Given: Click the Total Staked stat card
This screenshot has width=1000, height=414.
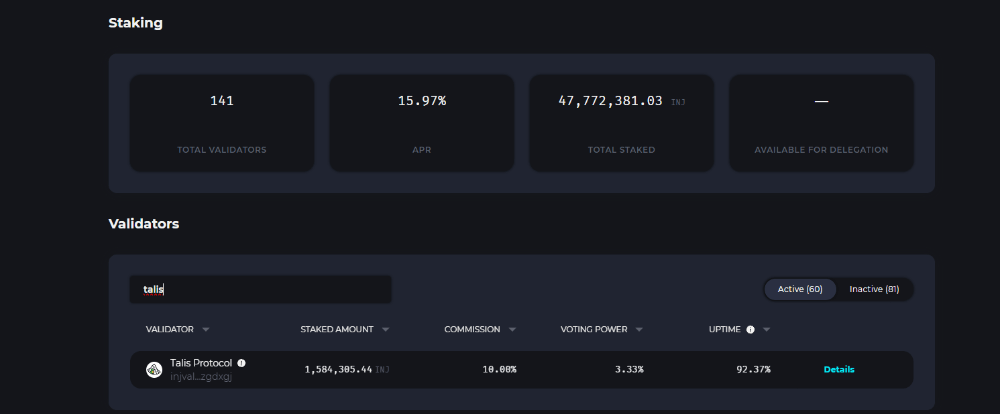Looking at the screenshot, I should [621, 123].
